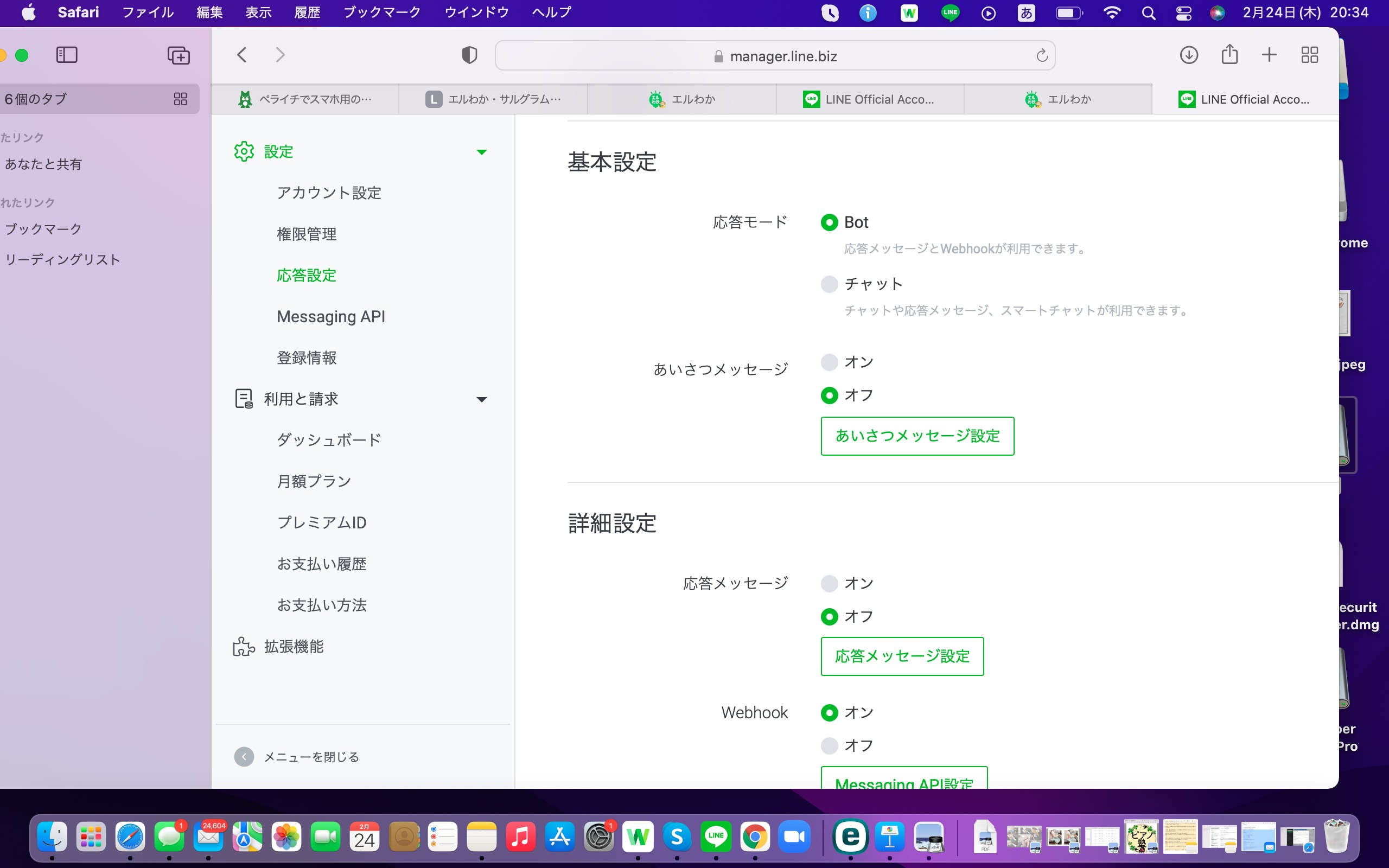The height and width of the screenshot is (868, 1389).
Task: Click the forward navigation arrow
Action: point(280,55)
